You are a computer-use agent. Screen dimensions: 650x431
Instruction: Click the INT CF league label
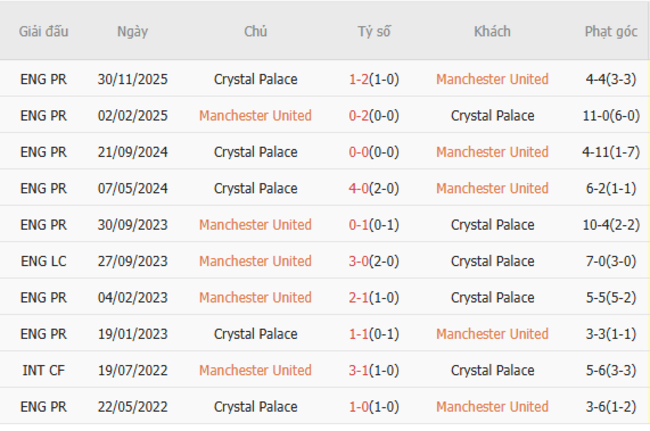coord(44,370)
